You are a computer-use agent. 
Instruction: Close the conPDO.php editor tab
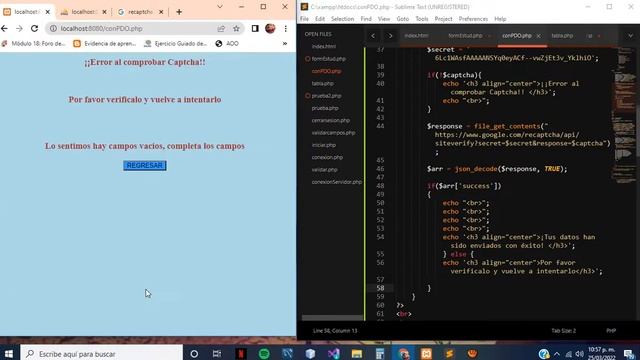pyautogui.click(x=538, y=36)
